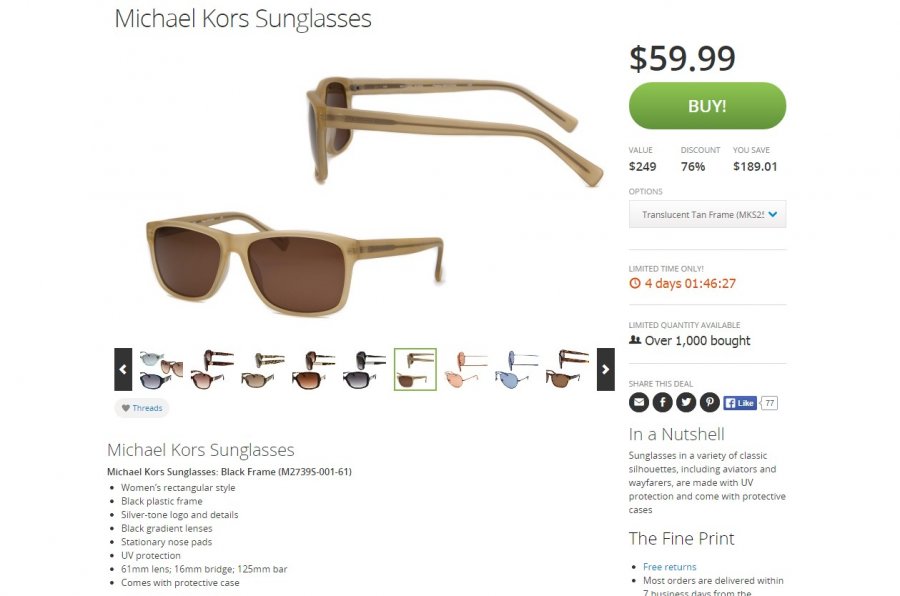This screenshot has height=596, width=900.
Task: Share the deal on Facebook
Action: [x=662, y=402]
